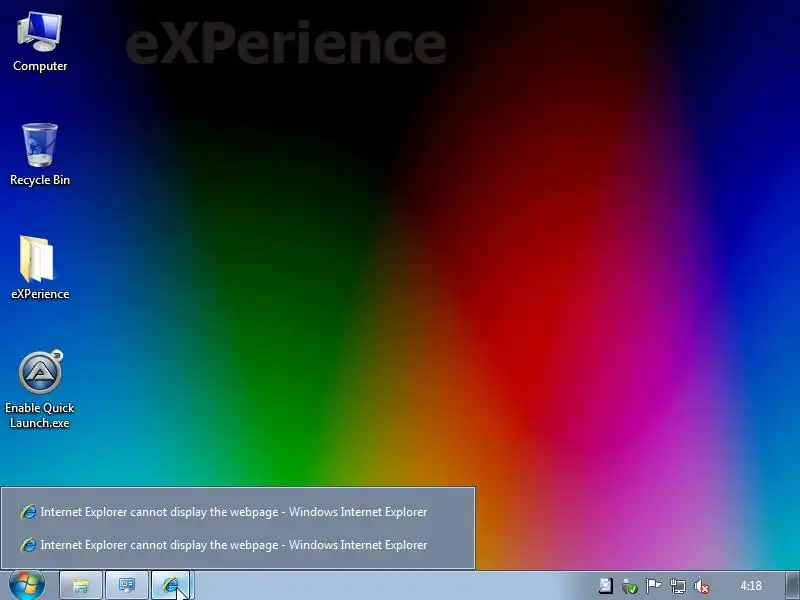Click the Internet Explorer taskbar button
The width and height of the screenshot is (800, 600).
(x=171, y=585)
